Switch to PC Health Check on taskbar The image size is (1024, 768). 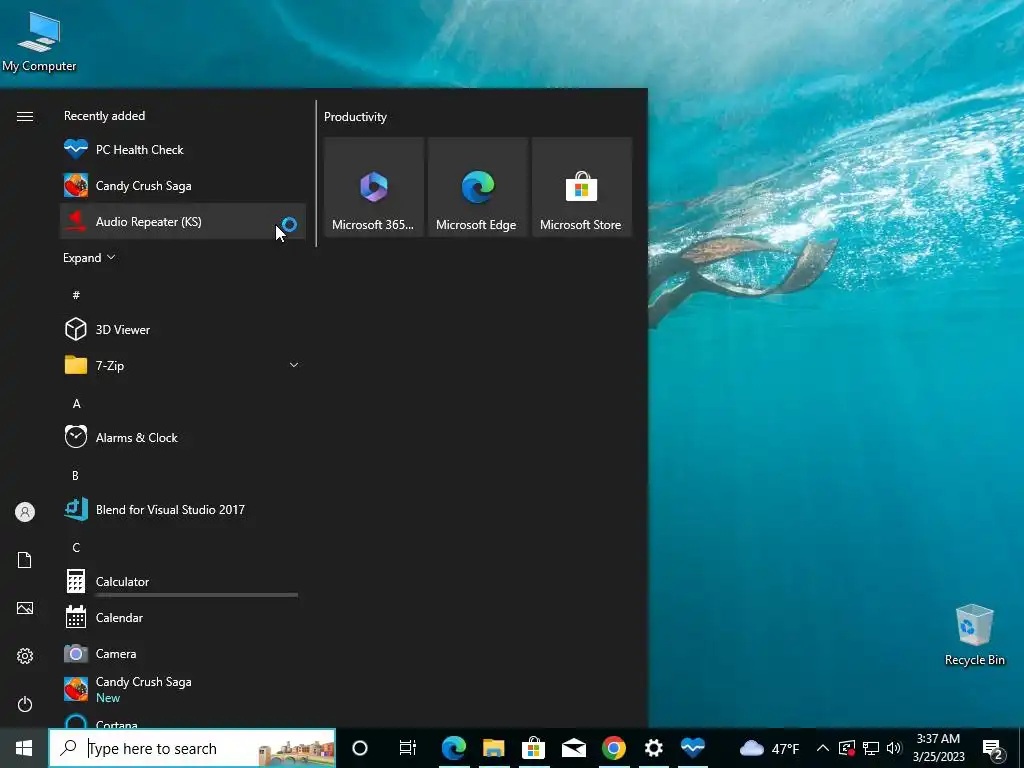click(x=693, y=748)
